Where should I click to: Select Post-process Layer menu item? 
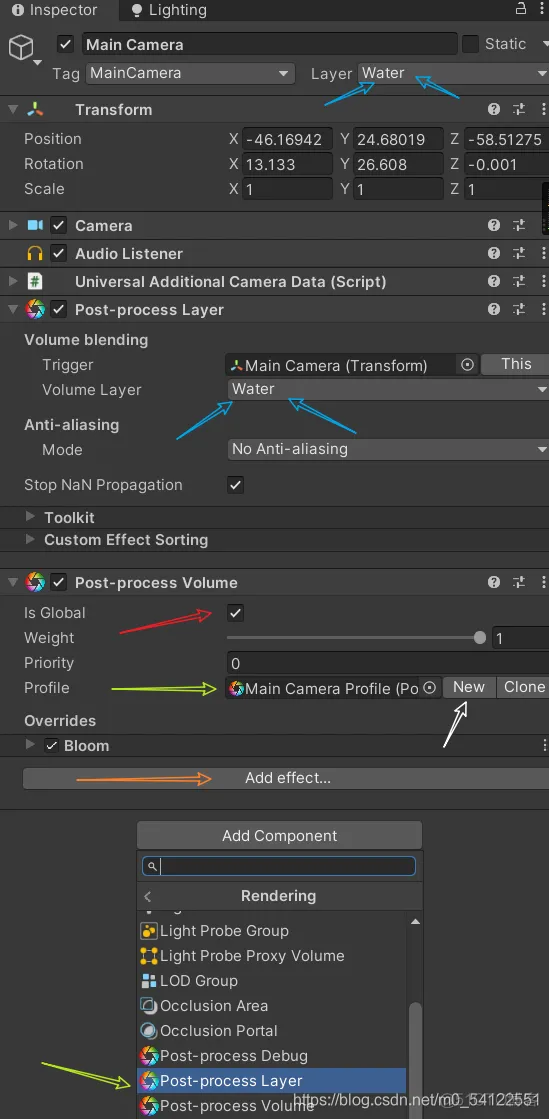[271, 1081]
